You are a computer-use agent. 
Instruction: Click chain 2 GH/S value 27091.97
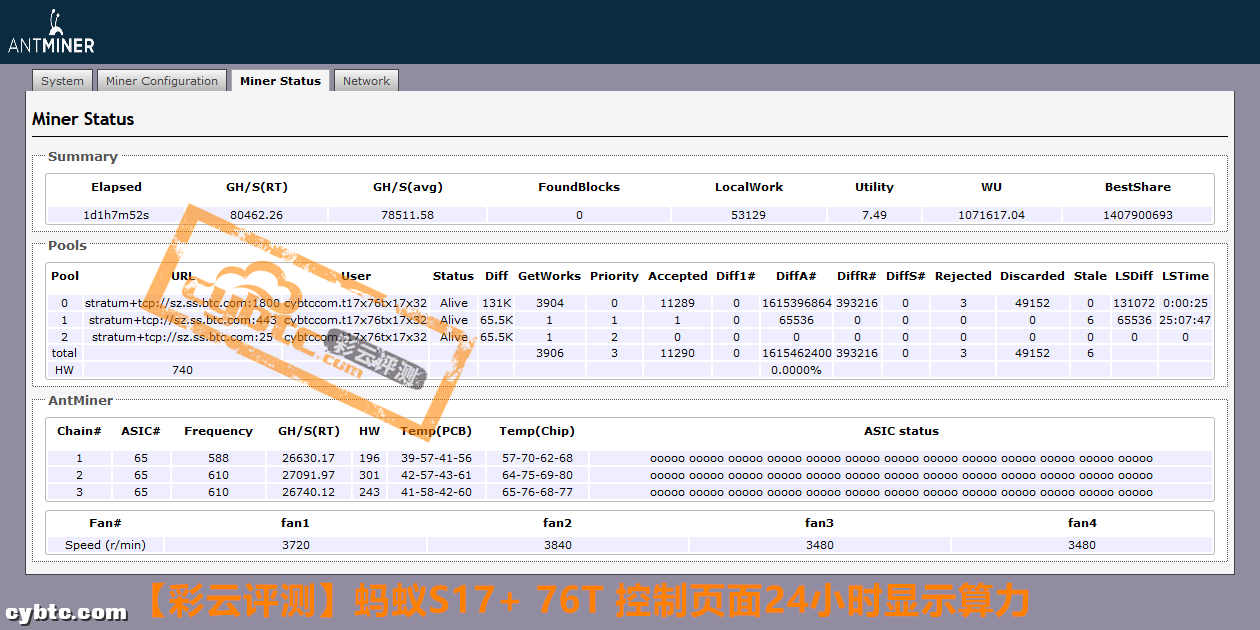pyautogui.click(x=308, y=475)
